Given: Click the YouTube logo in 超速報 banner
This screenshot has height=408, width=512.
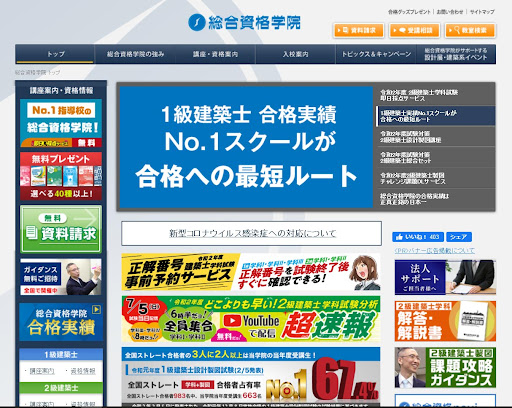Looking at the screenshot, I should (x=251, y=321).
